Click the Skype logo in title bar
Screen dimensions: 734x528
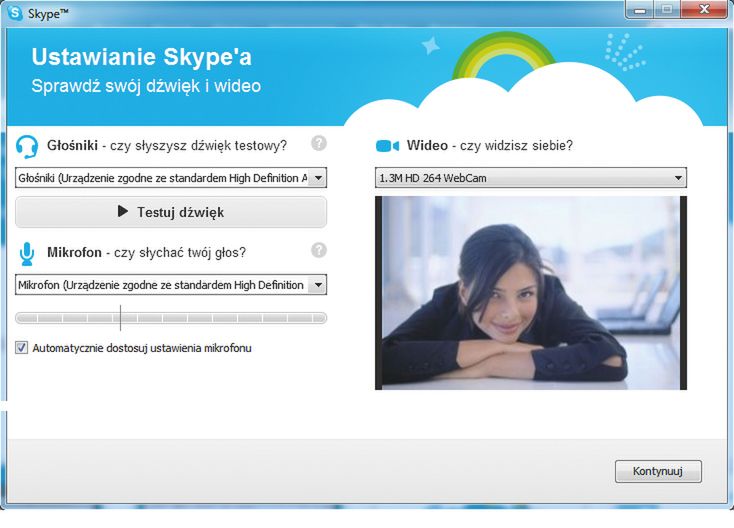[15, 13]
